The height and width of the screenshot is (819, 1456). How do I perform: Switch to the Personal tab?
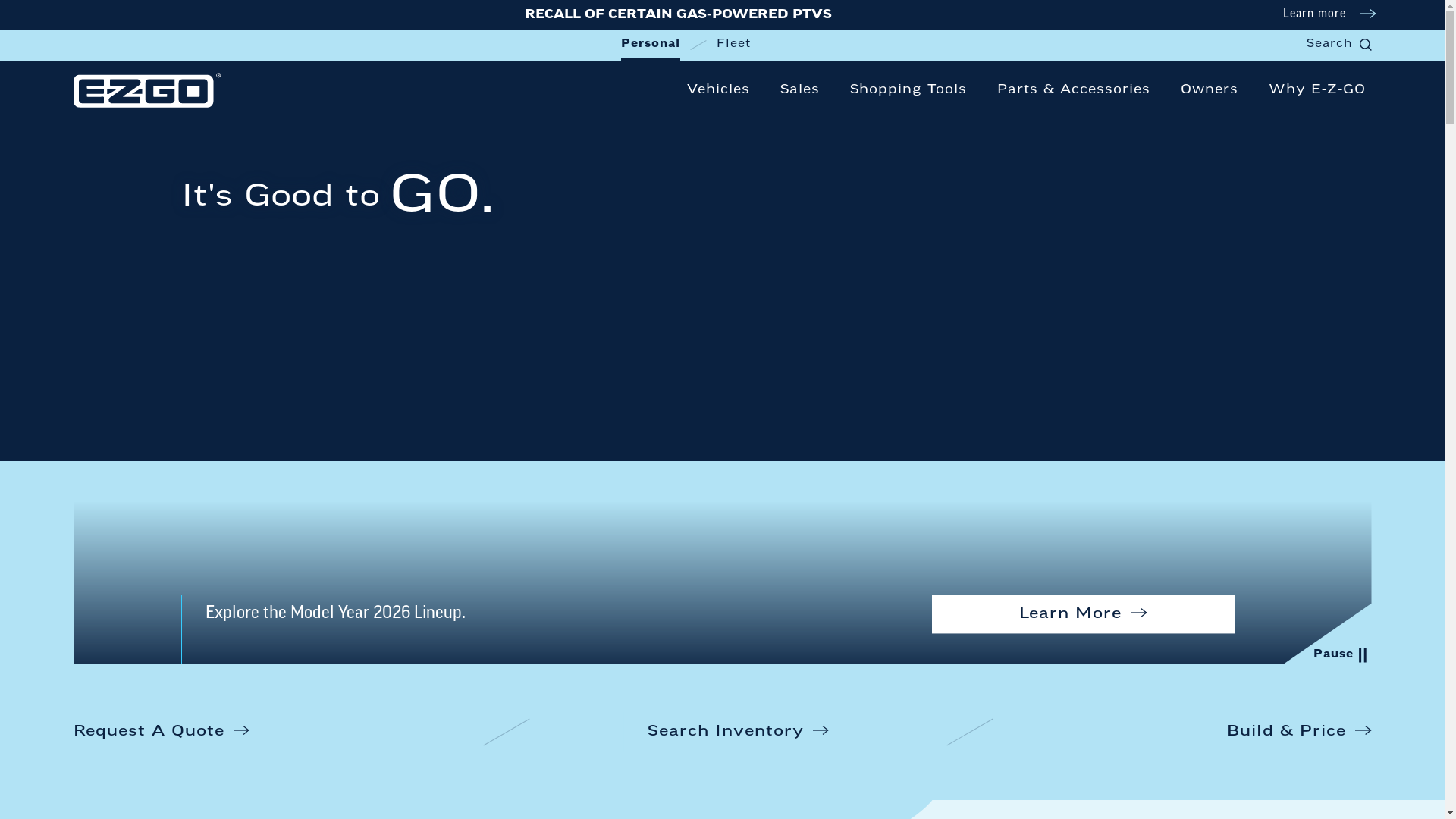pyautogui.click(x=650, y=44)
